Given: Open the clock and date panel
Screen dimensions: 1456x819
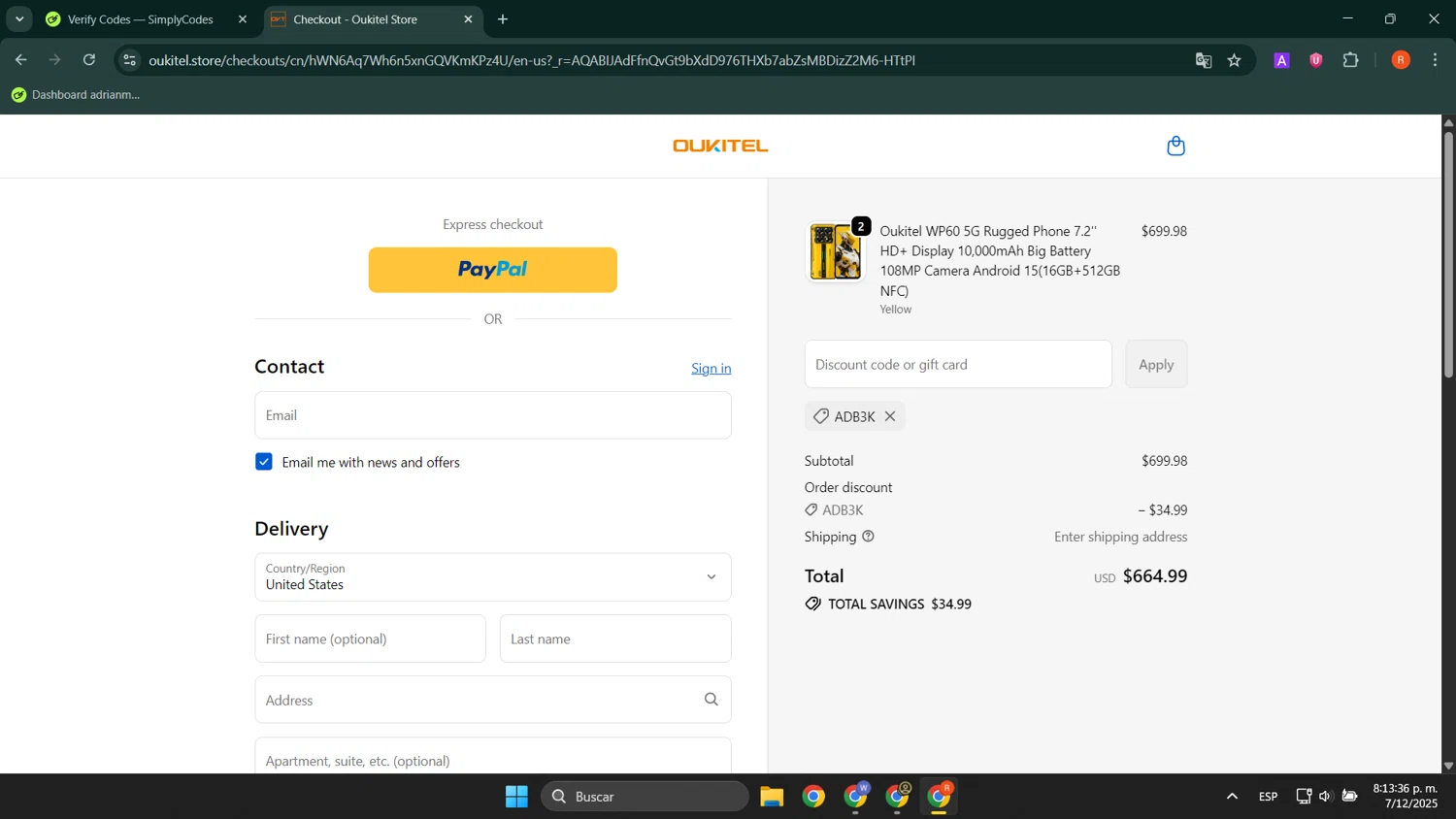Looking at the screenshot, I should [1405, 796].
